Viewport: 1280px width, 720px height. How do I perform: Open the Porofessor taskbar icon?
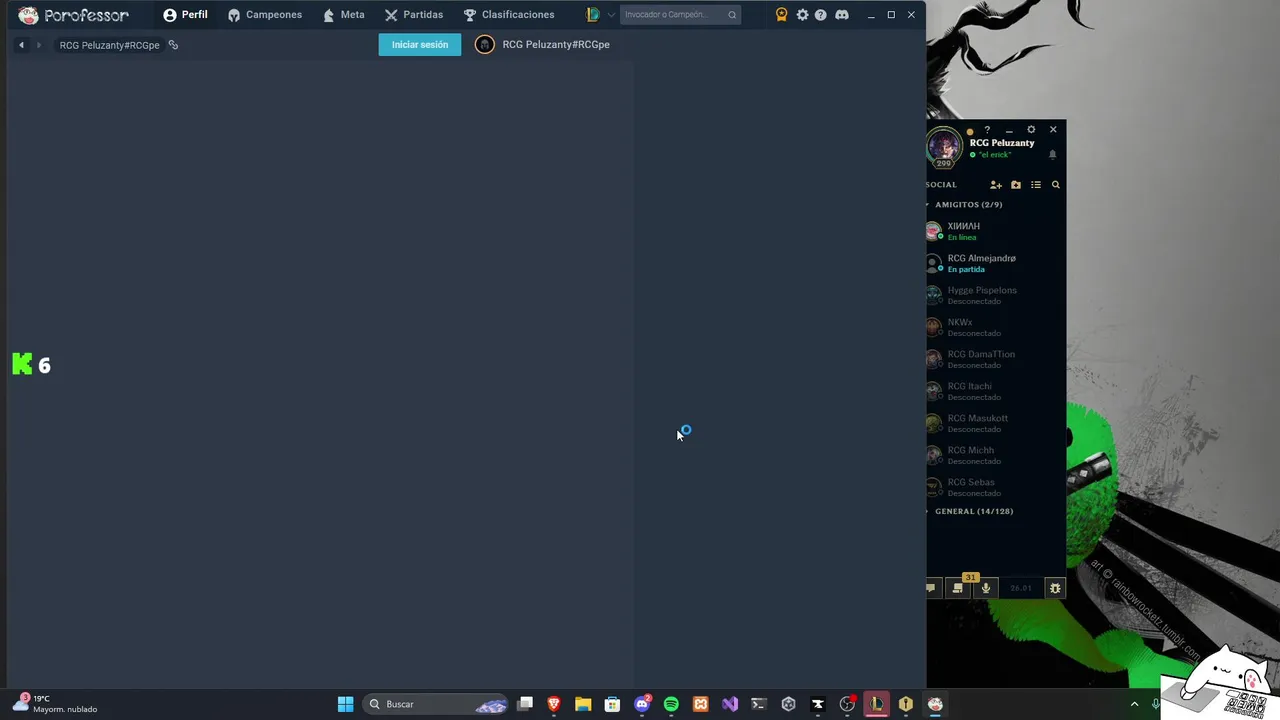point(935,704)
